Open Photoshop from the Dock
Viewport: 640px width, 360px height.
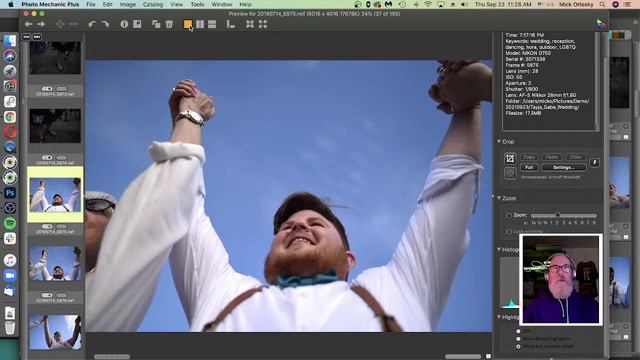(x=10, y=193)
